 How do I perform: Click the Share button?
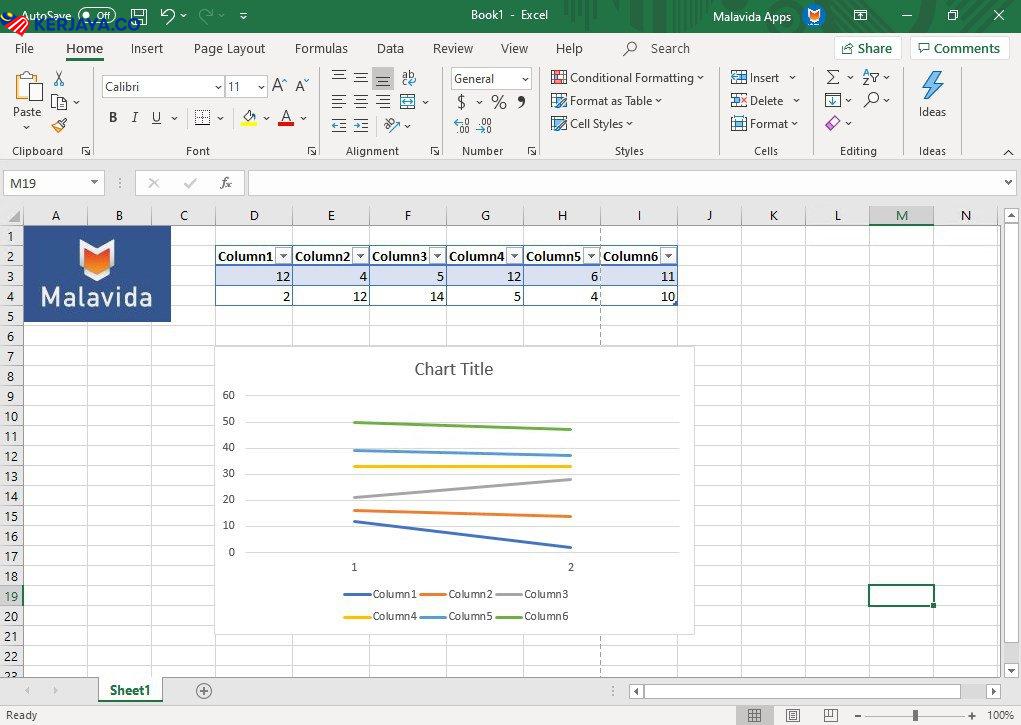867,48
